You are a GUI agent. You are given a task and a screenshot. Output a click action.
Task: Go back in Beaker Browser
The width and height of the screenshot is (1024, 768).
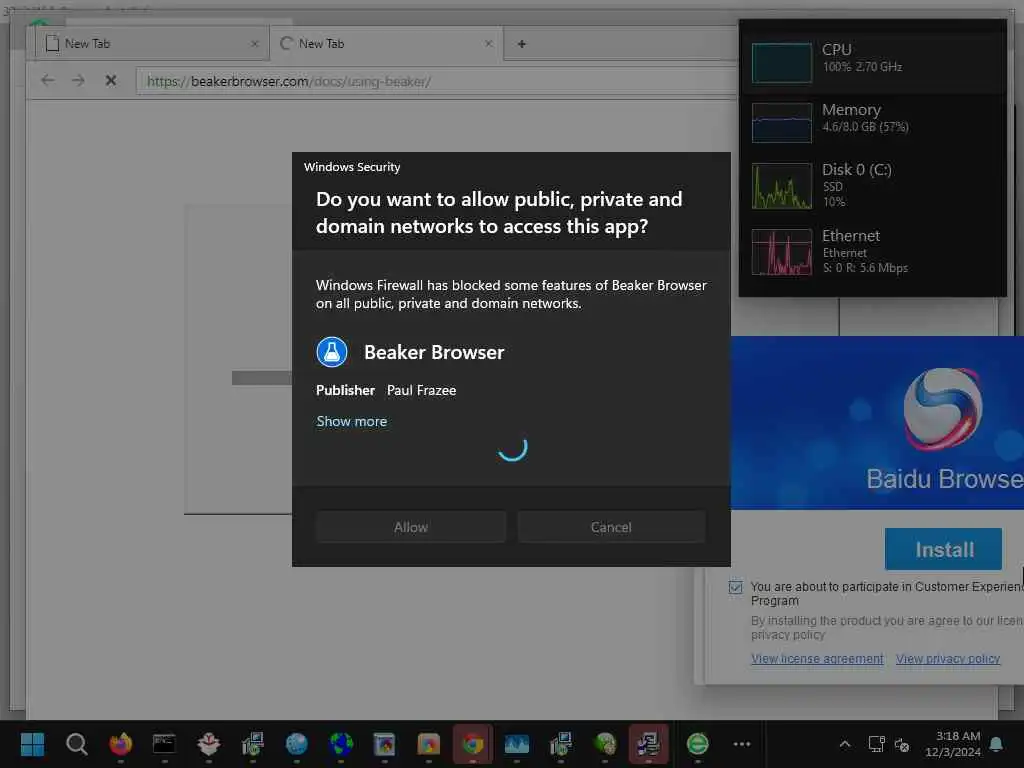tap(48, 80)
